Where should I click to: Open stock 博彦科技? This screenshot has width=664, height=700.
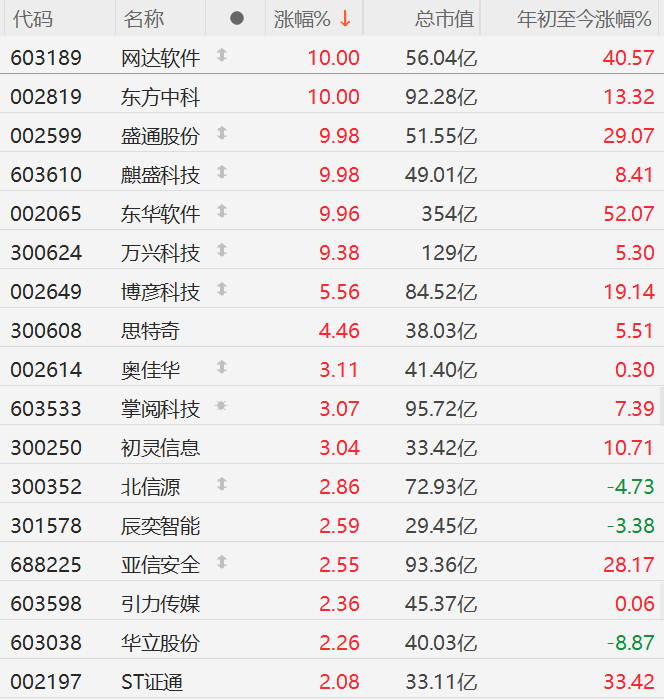point(160,292)
